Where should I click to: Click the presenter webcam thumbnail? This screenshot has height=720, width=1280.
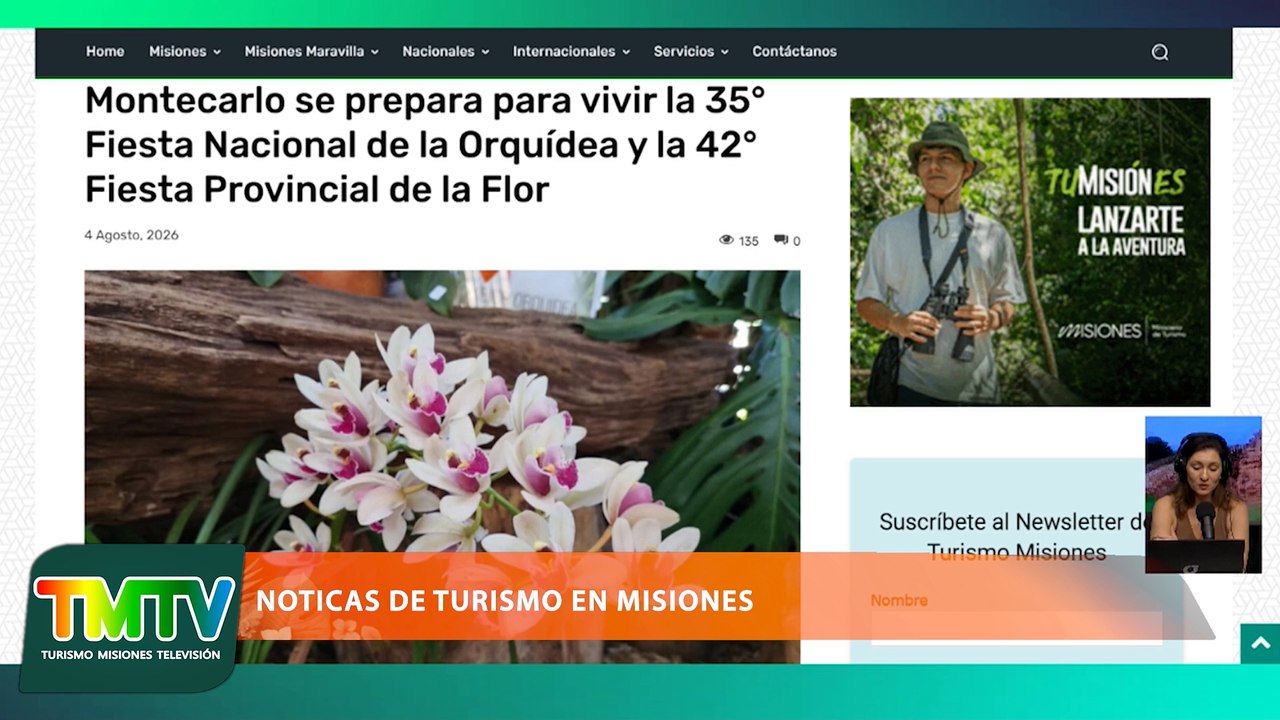[1203, 494]
